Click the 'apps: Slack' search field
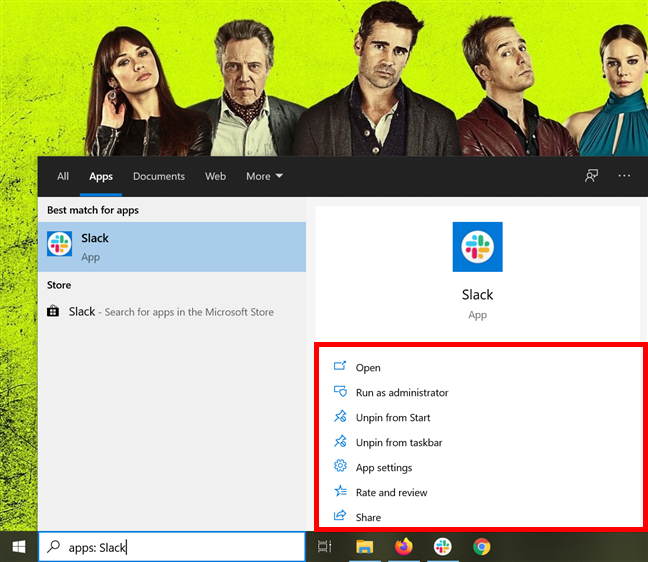Screen dimensions: 648x562 point(172,546)
